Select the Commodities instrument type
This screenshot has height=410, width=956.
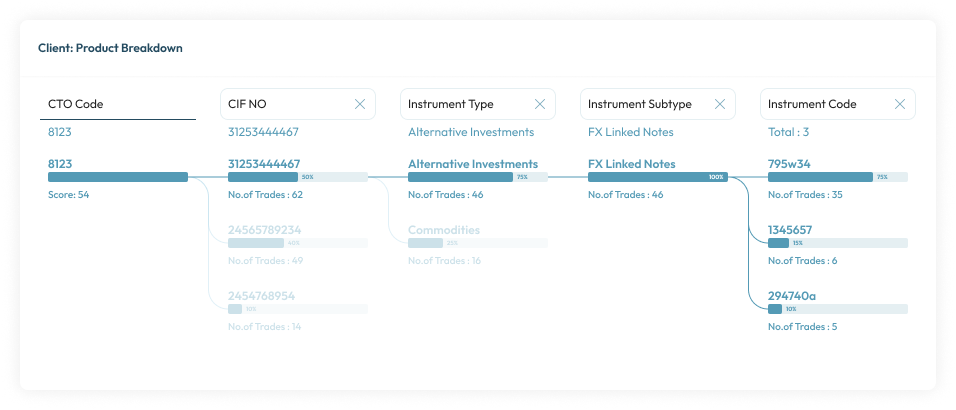coord(444,230)
